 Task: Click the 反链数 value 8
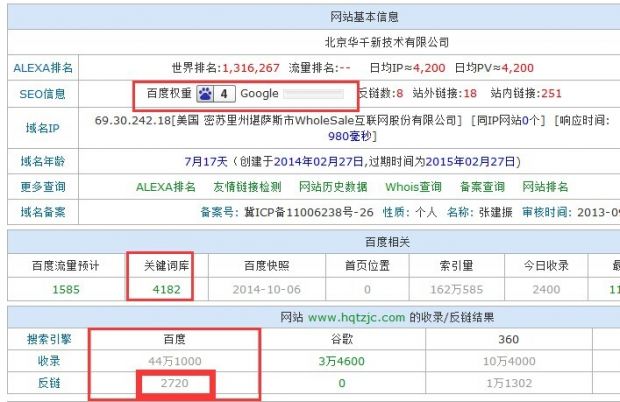coord(400,93)
